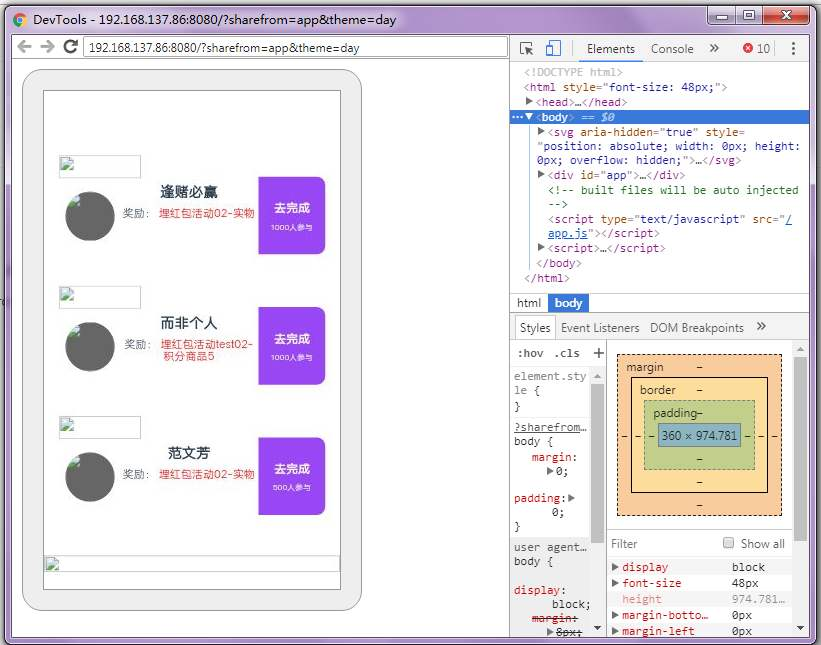Click the ellipsis next to body node
Screen dimensions: 821x645
point(517,117)
